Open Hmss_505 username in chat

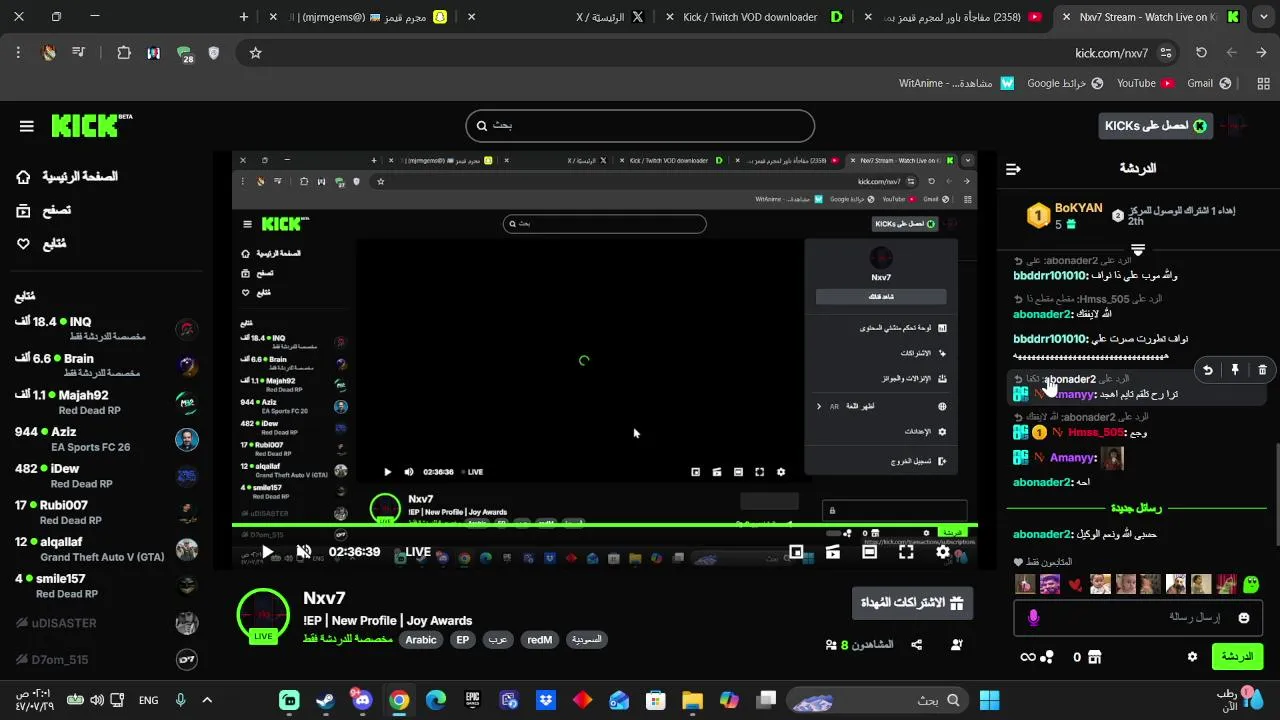[x=1096, y=432]
